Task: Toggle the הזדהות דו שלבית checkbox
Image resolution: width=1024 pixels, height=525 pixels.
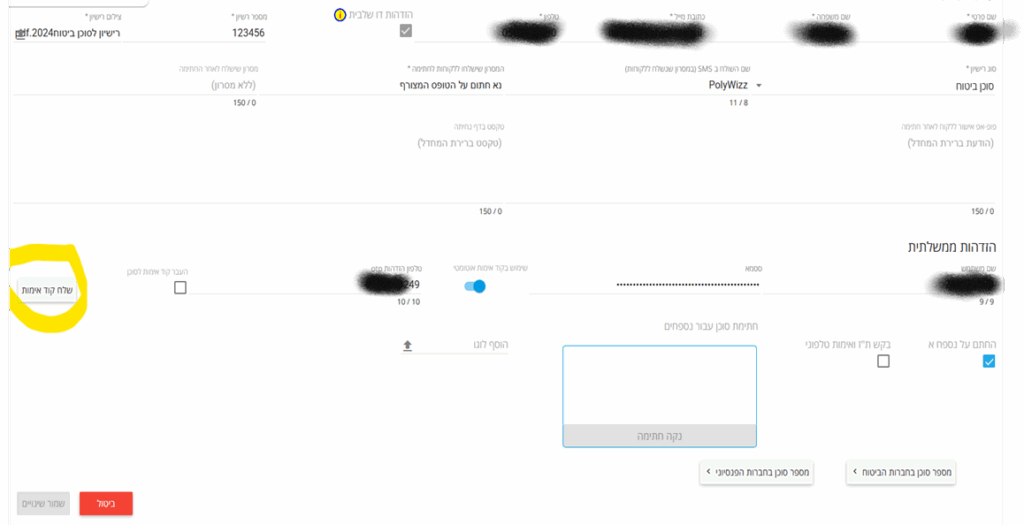Action: tap(406, 31)
